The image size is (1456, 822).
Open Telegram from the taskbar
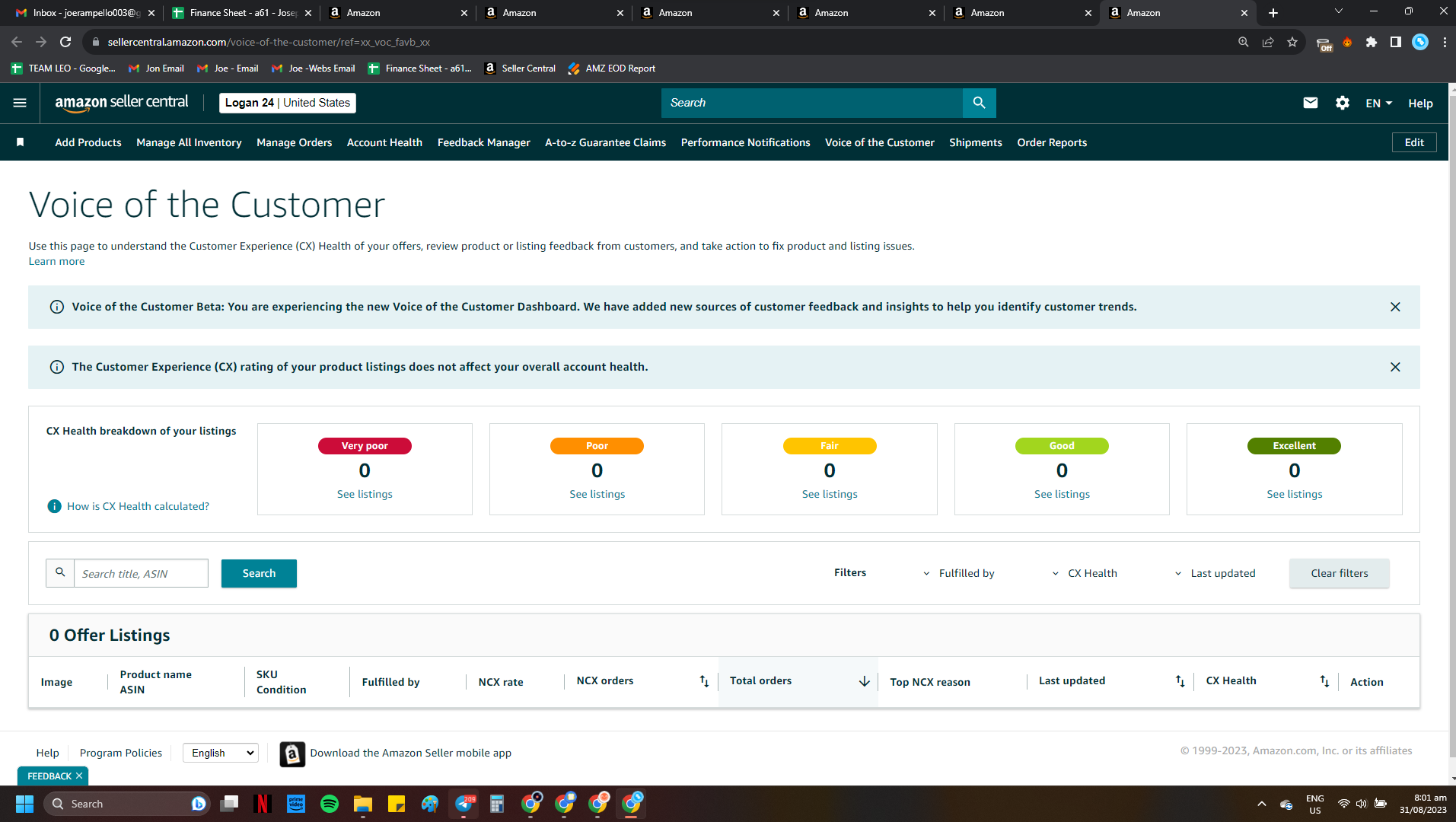464,804
